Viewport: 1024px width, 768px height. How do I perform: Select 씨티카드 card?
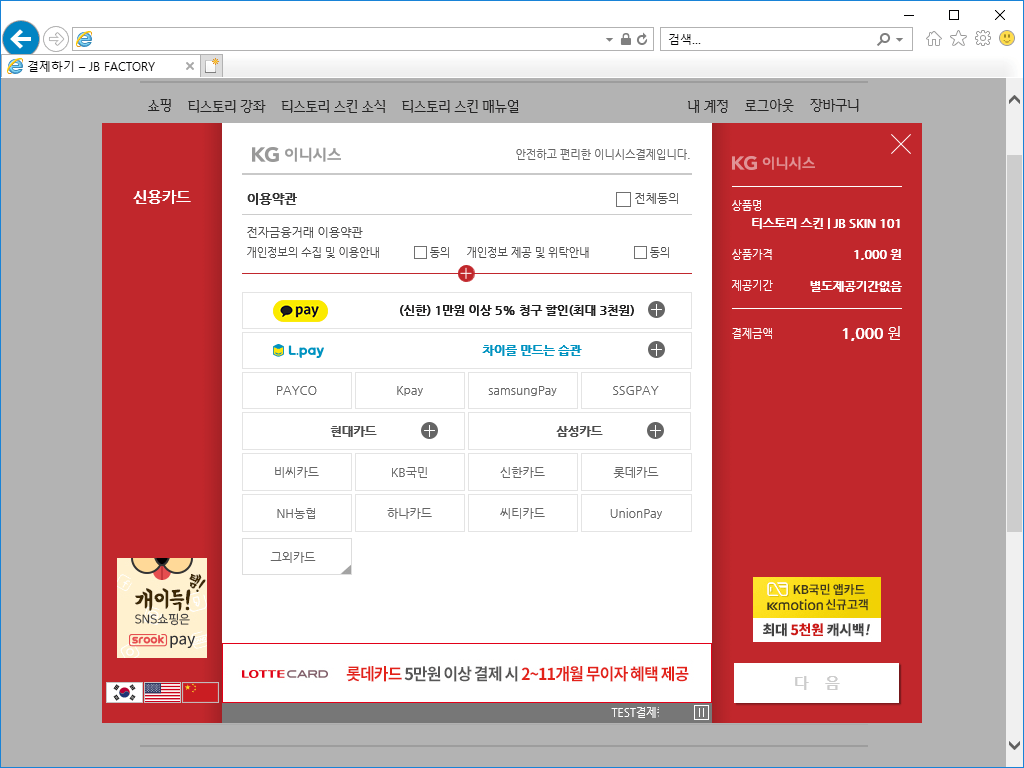(522, 513)
